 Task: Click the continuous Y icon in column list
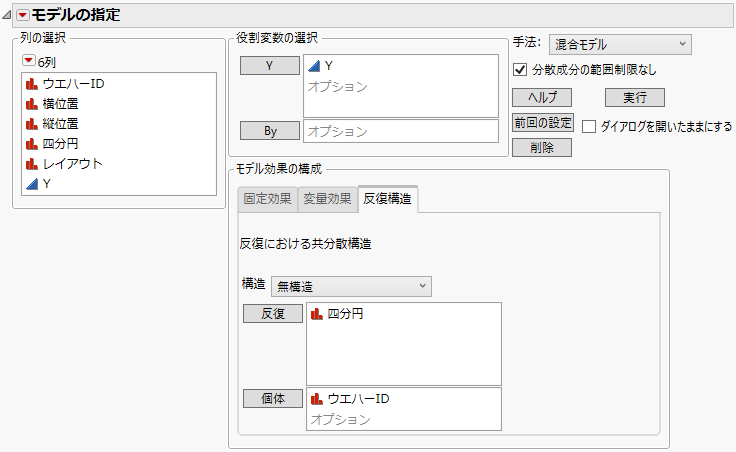pos(32,183)
